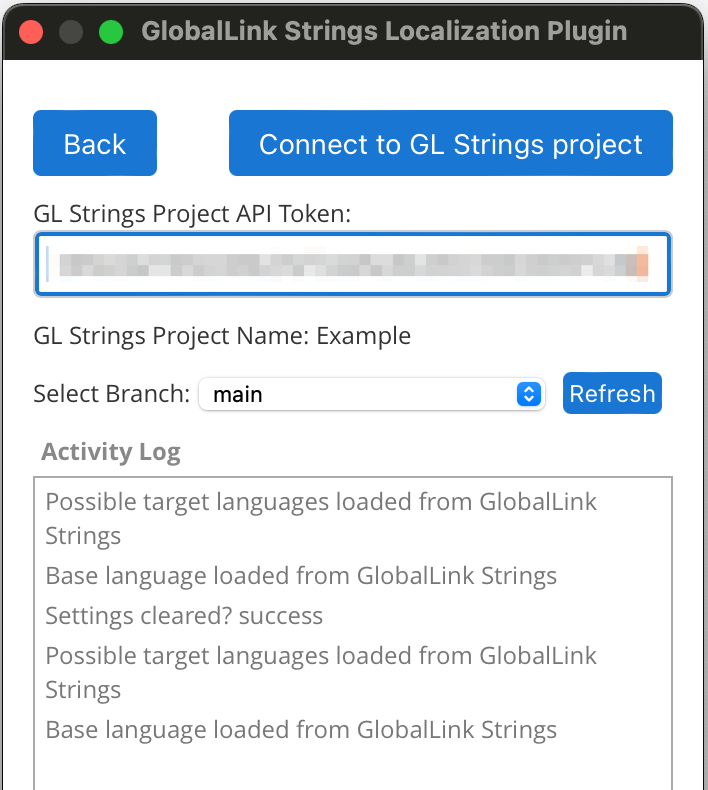Connect to GL Strings project
The image size is (708, 790).
[450, 143]
